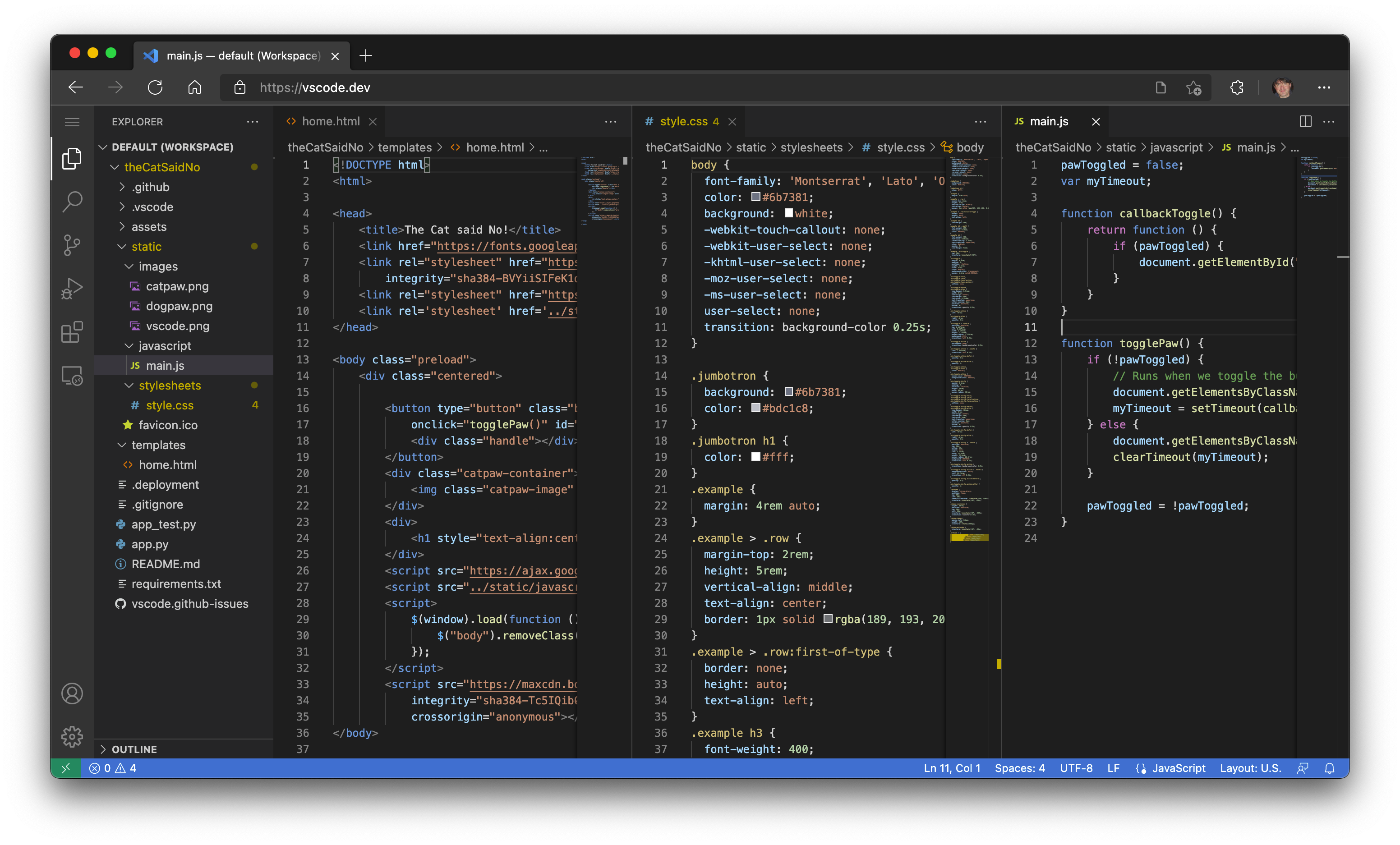
Task: Expand the OUTLINE panel at bottom
Action: coord(103,748)
